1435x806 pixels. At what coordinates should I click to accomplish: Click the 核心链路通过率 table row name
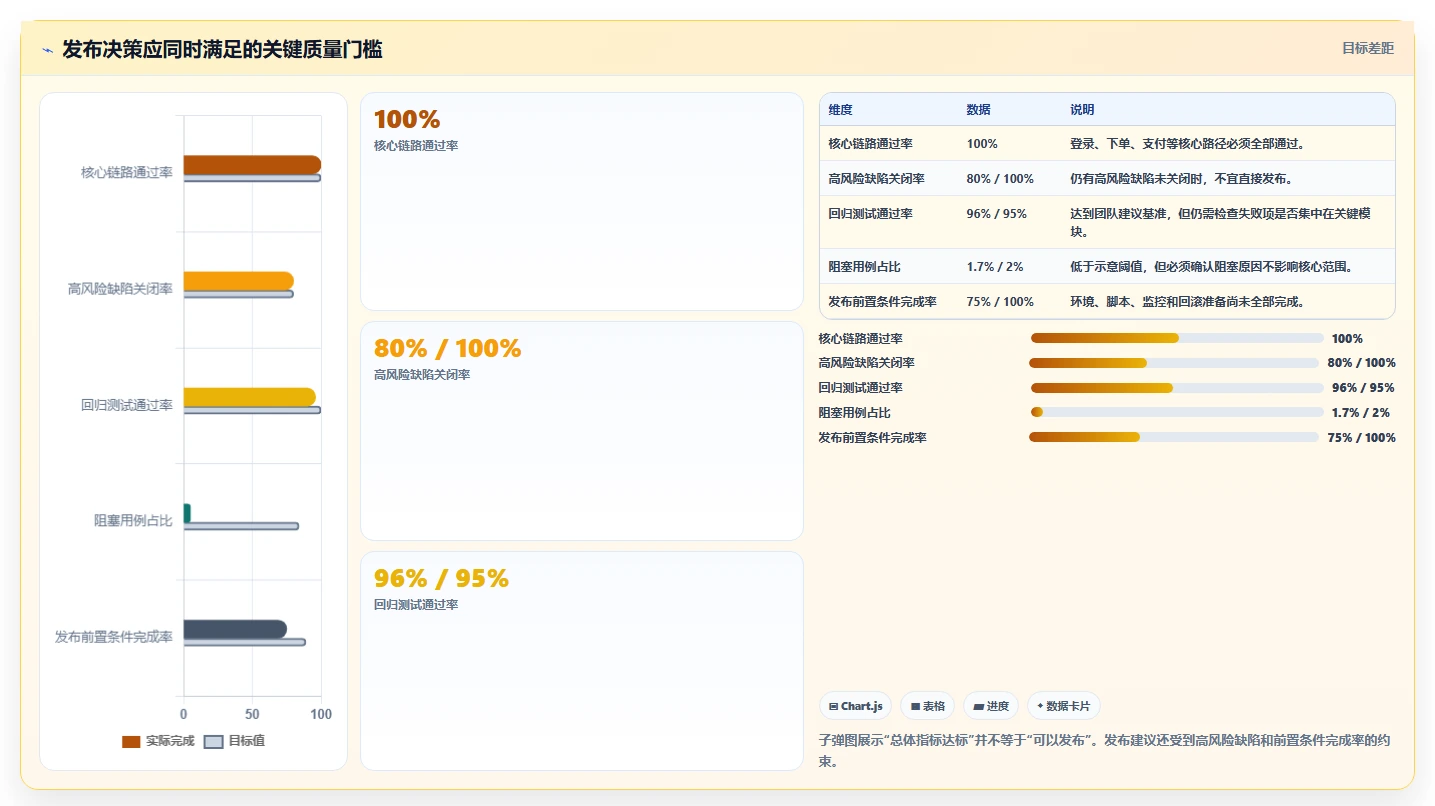tap(871, 144)
